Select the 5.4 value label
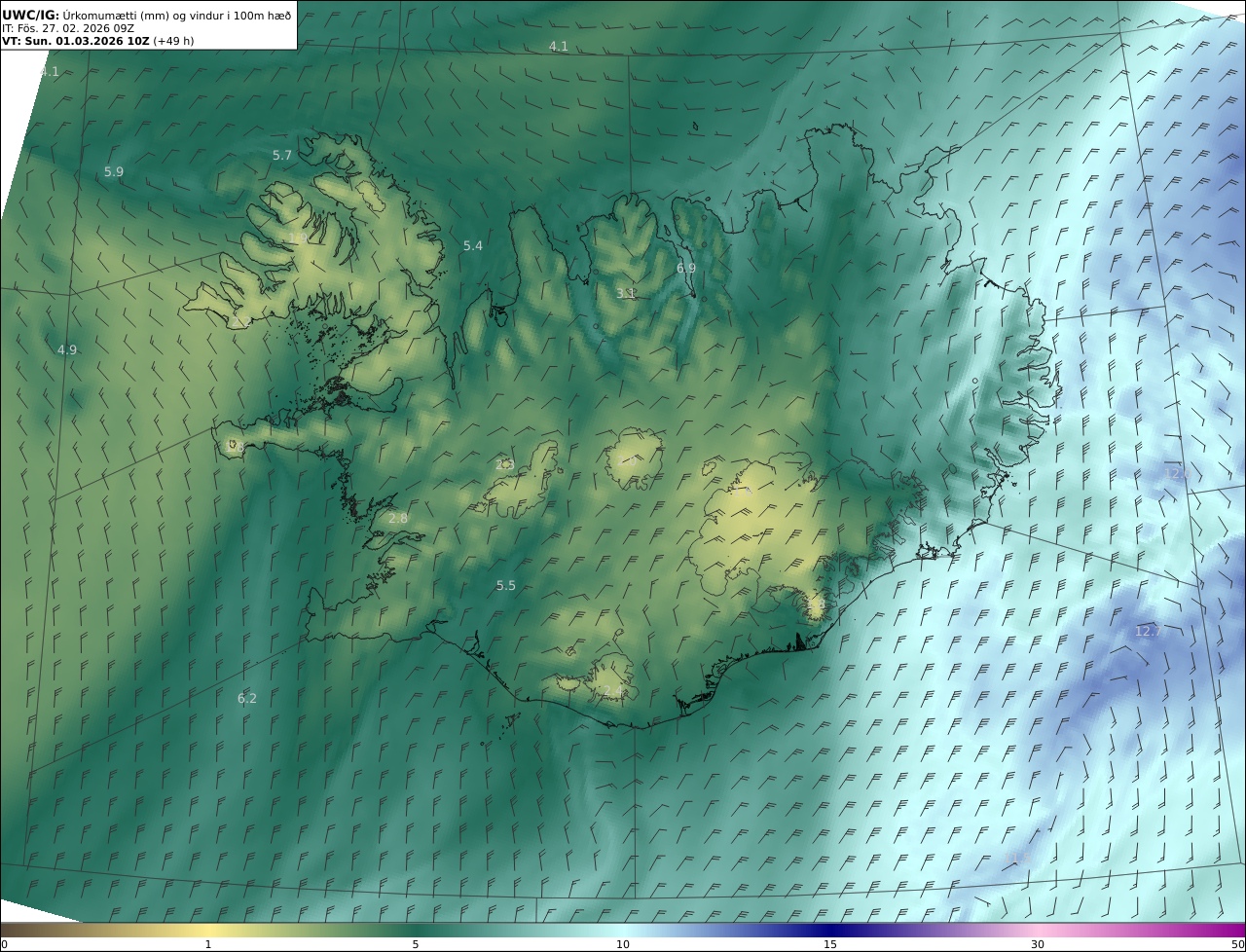The image size is (1246, 952). pos(473,246)
